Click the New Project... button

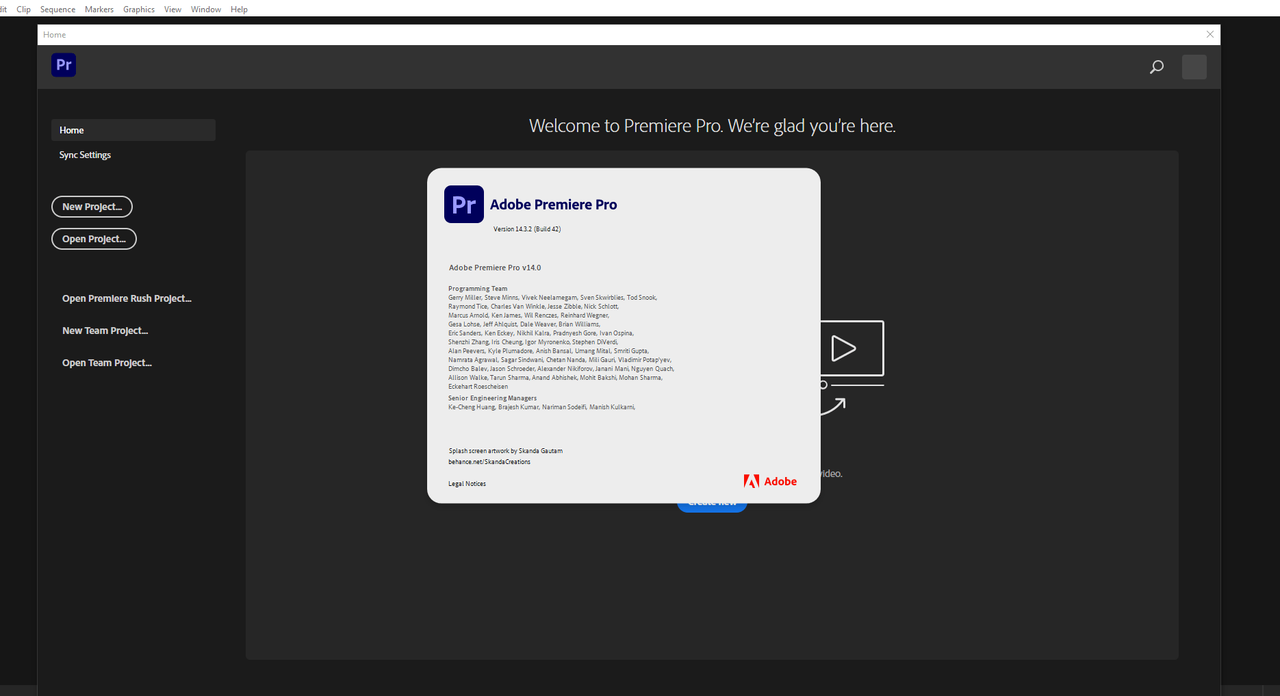click(92, 207)
